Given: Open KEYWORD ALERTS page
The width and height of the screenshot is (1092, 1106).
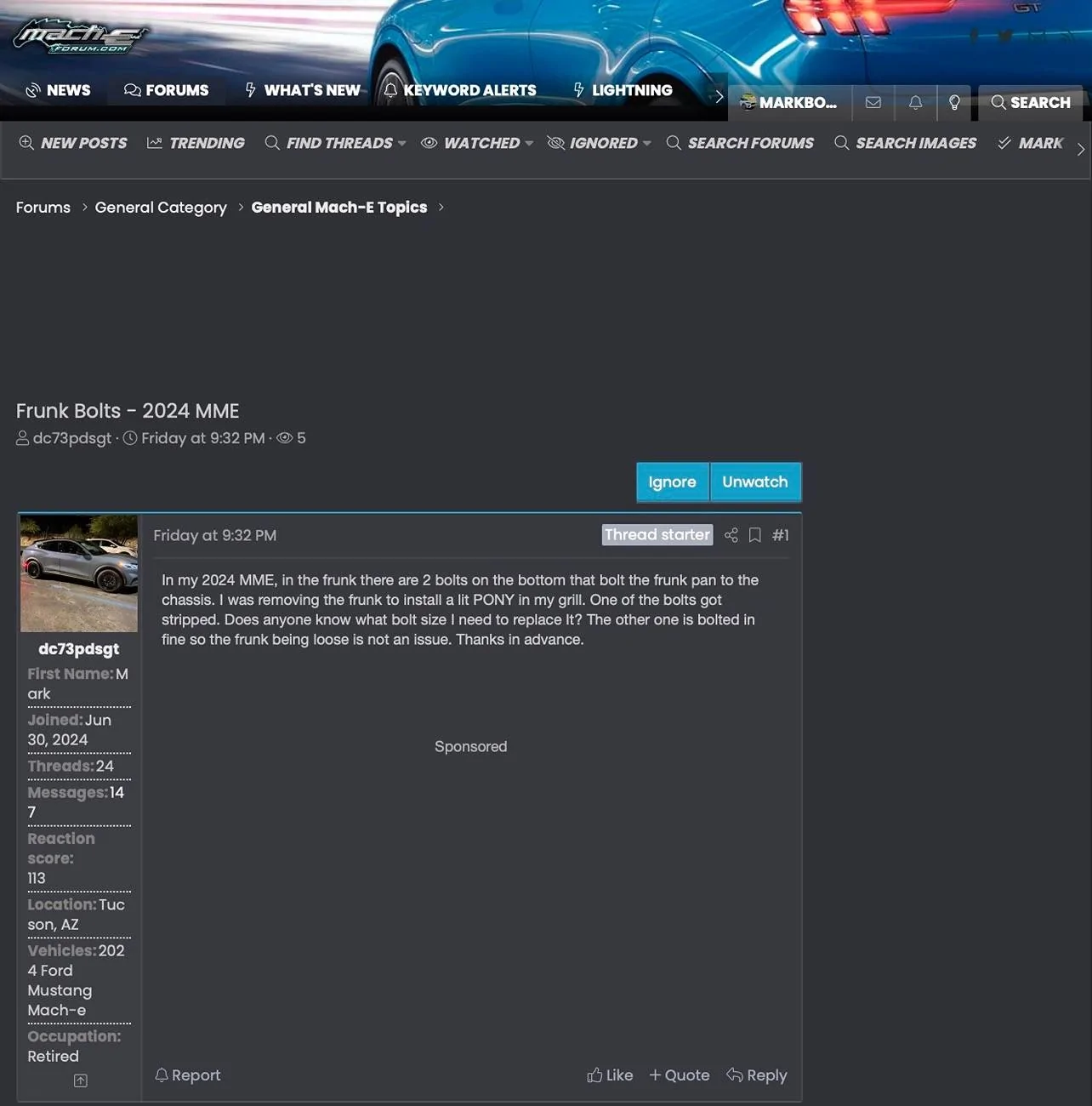Looking at the screenshot, I should (x=460, y=90).
